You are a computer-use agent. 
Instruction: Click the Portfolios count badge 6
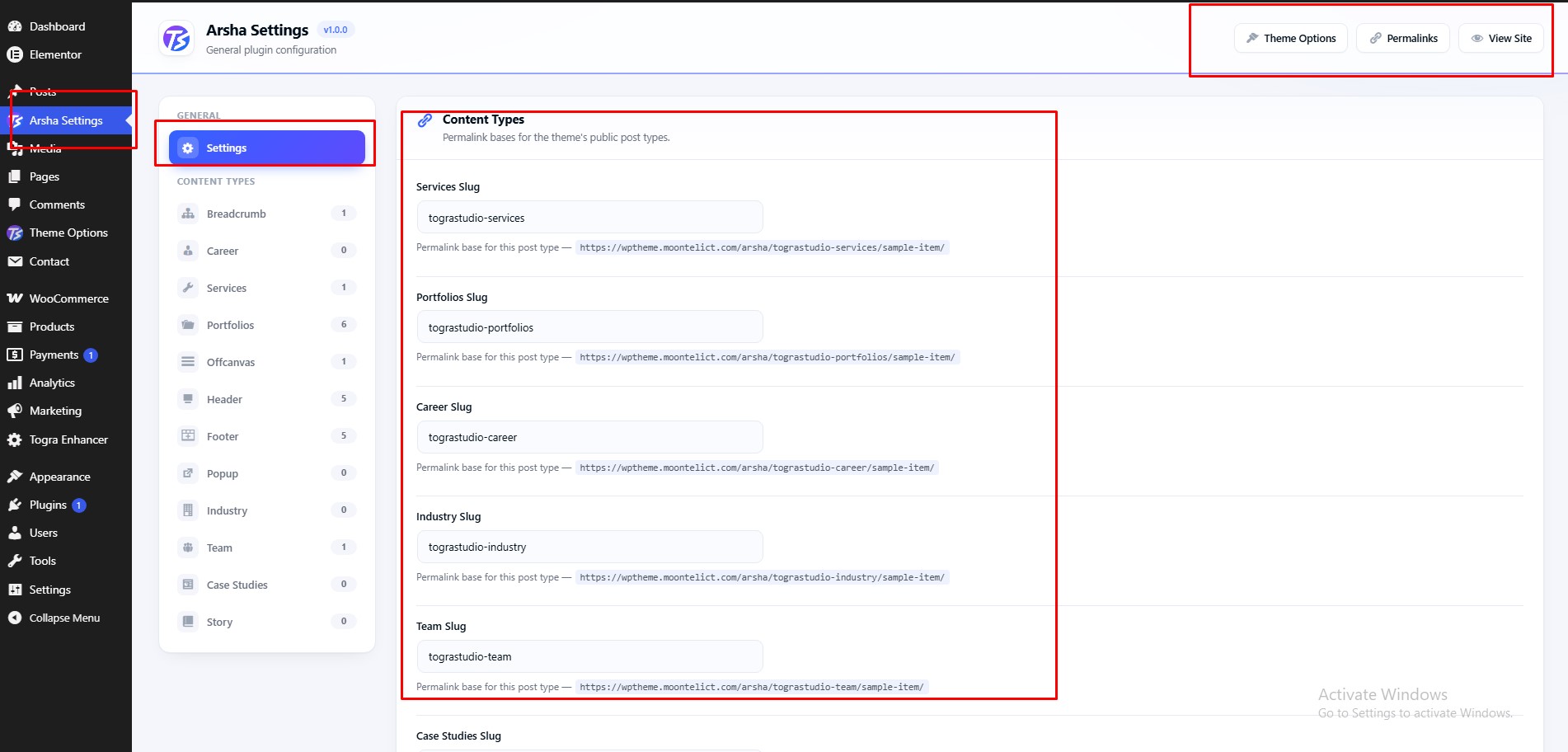point(344,324)
